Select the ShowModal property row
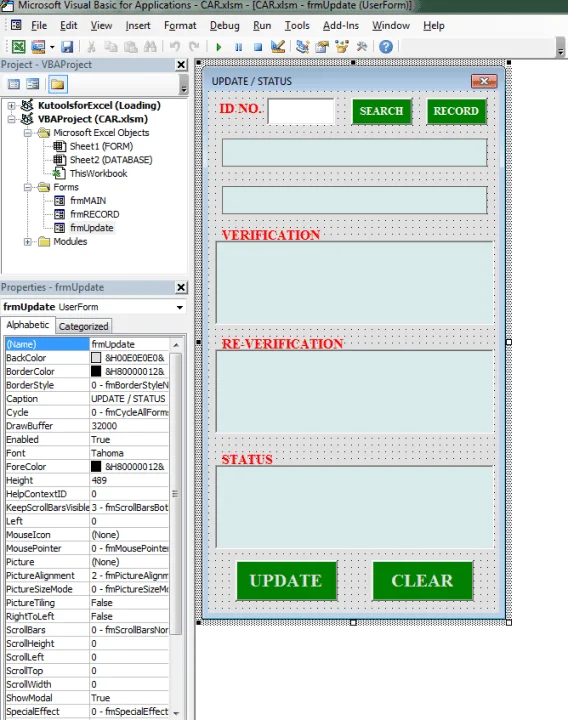The width and height of the screenshot is (568, 720). pyautogui.click(x=87, y=698)
